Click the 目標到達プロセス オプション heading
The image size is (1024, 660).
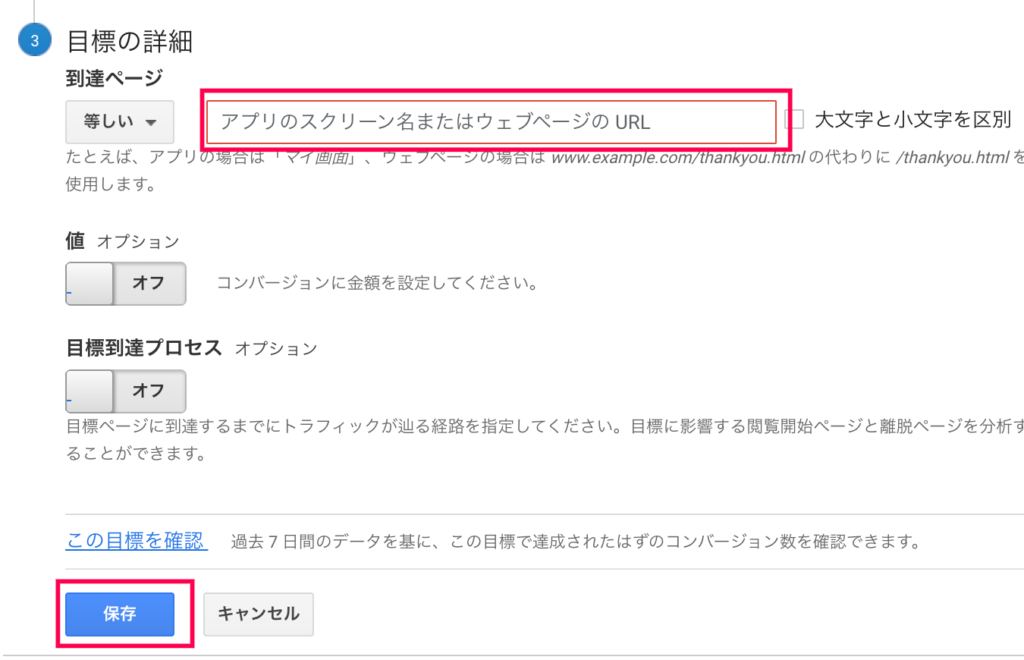point(191,348)
